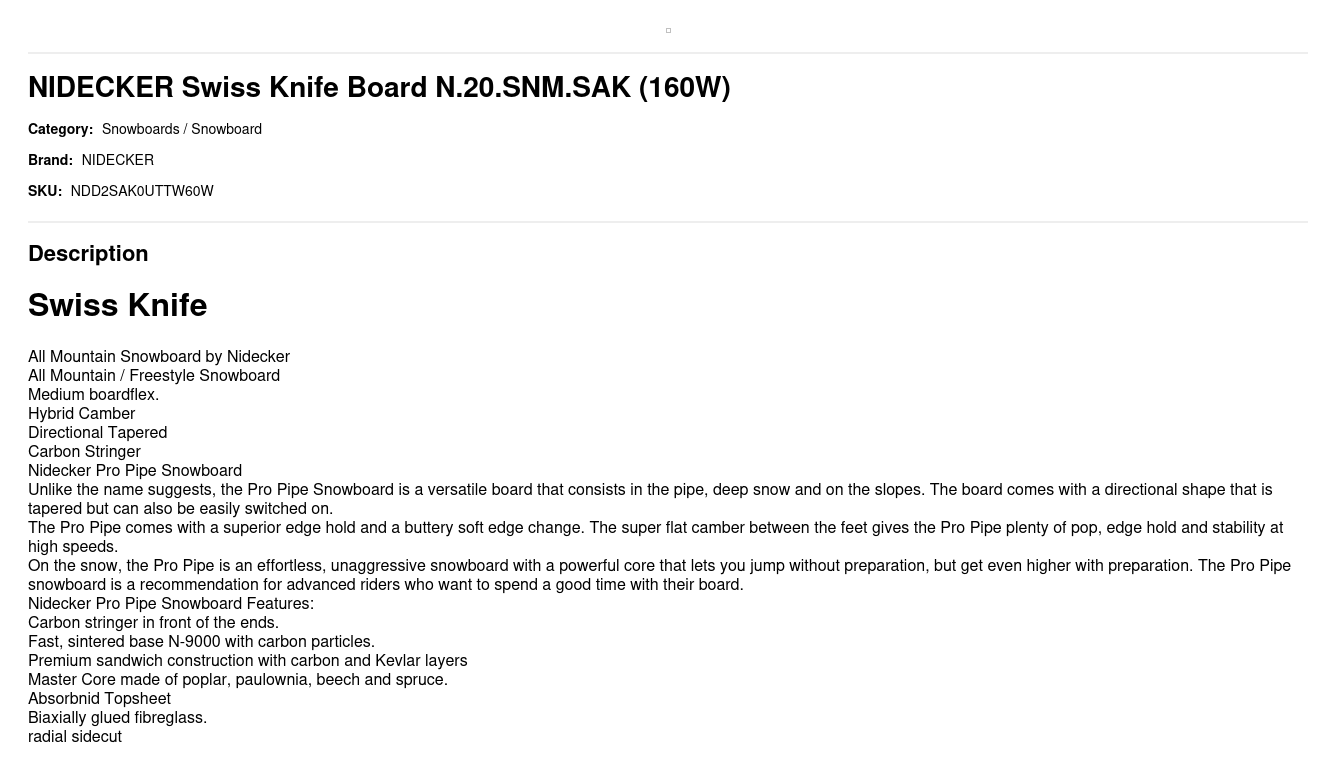The height and width of the screenshot is (776, 1328).
Task: Click the 'radial sidecut' text line
Action: (75, 737)
